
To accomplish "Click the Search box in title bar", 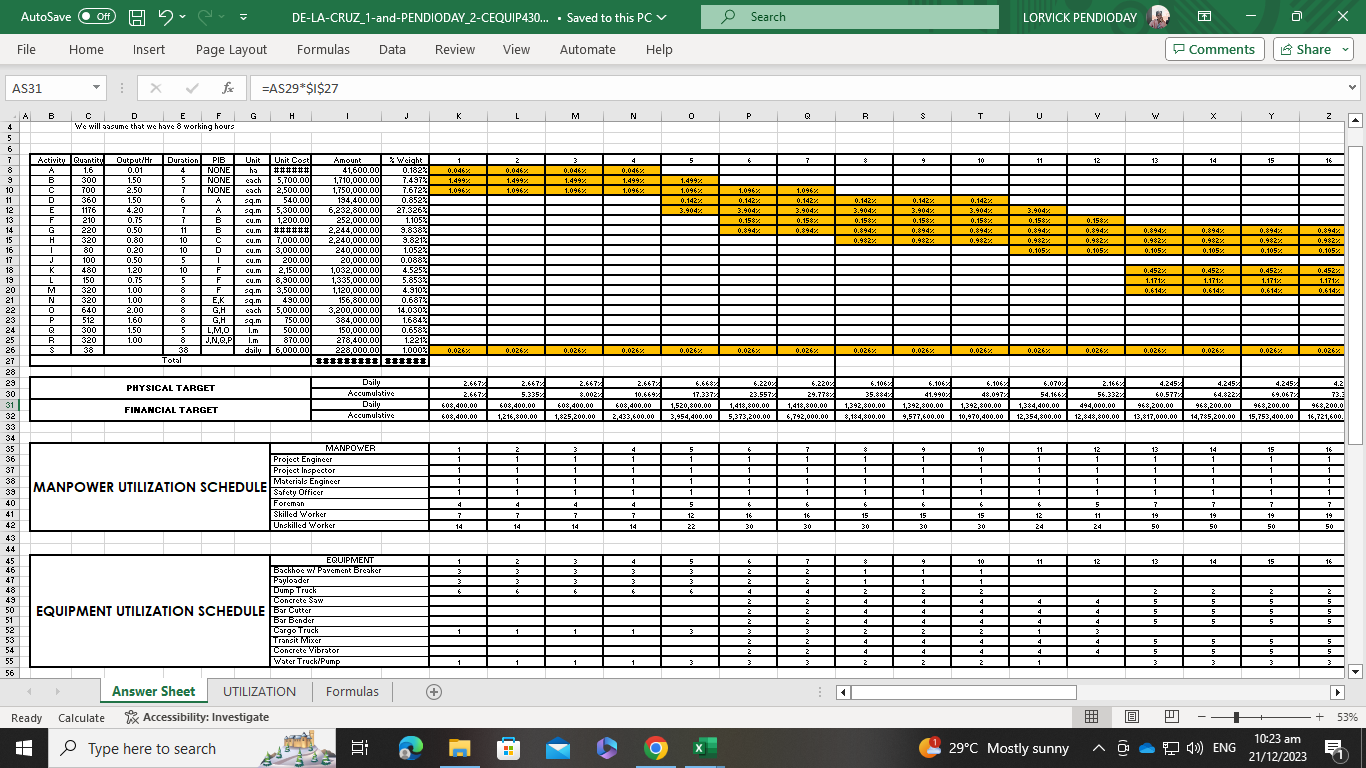I will coord(850,17).
